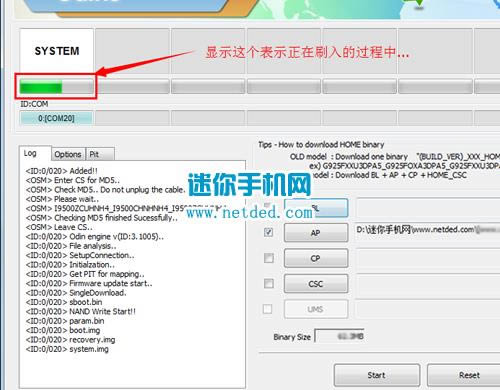Select log line 'Leave CS..'
Viewport: 500px width, 390px height.
pyautogui.click(x=59, y=227)
